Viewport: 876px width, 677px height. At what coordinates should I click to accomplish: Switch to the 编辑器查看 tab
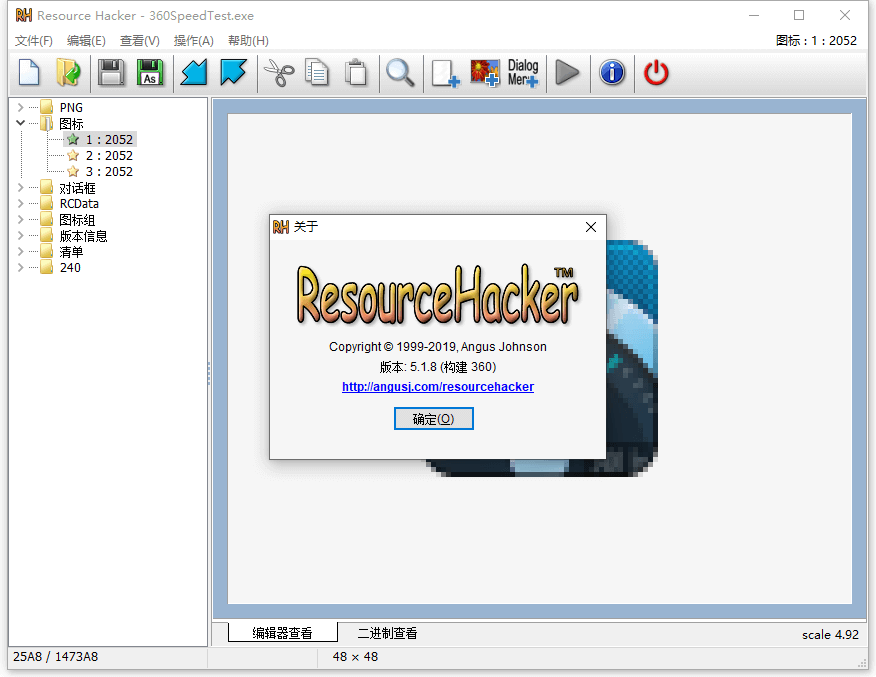pos(282,633)
